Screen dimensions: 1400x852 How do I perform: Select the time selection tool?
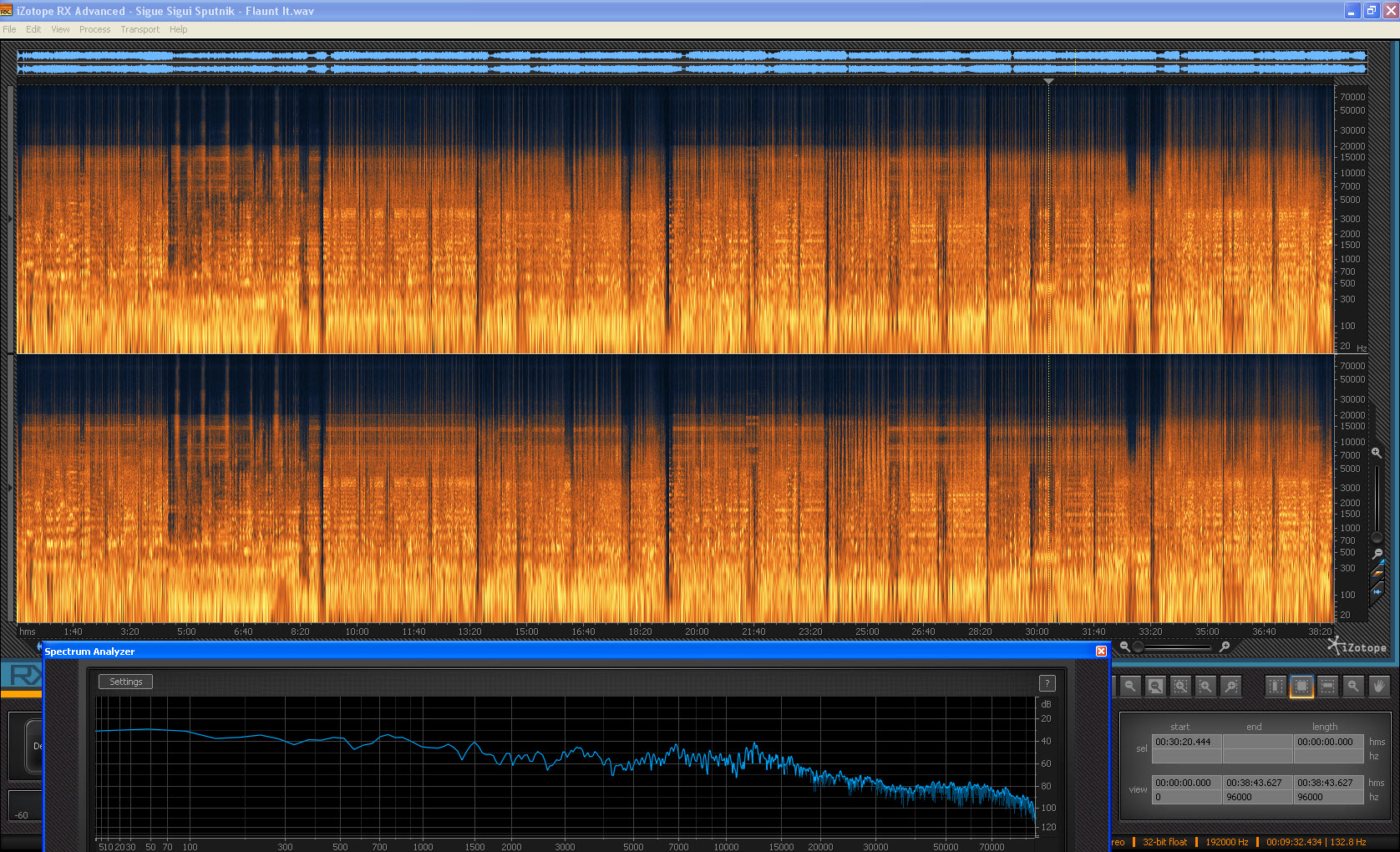(1276, 686)
